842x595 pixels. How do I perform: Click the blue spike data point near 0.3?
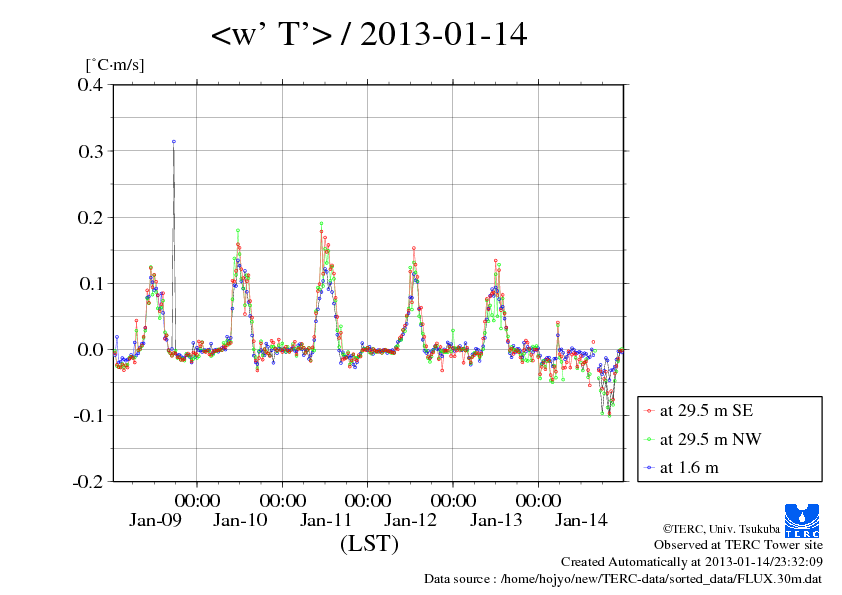tap(173, 142)
